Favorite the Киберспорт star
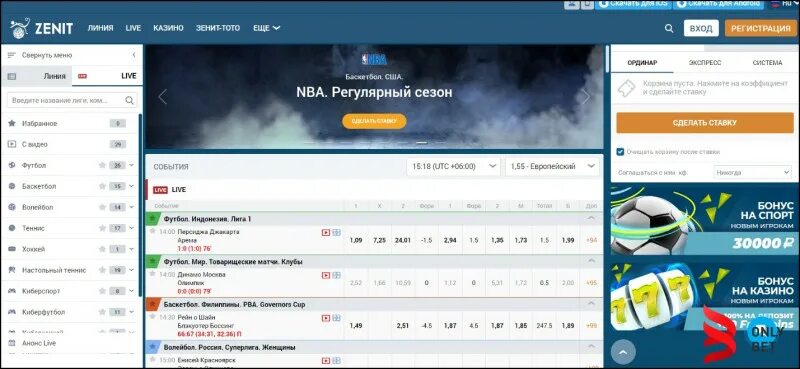The height and width of the screenshot is (369, 800). click(102, 291)
